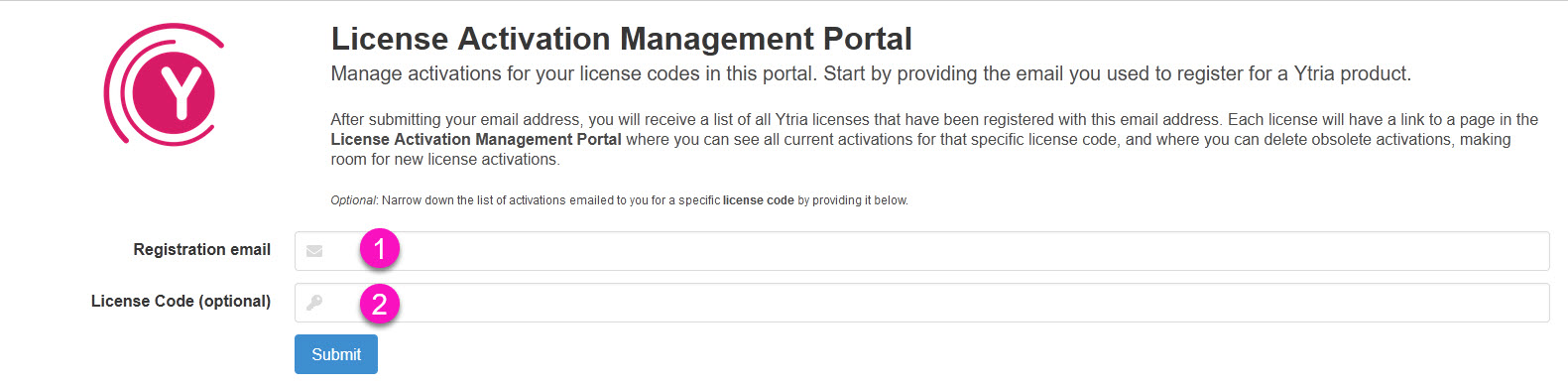The width and height of the screenshot is (1568, 386).
Task: Click the Registration email label
Action: [x=202, y=250]
